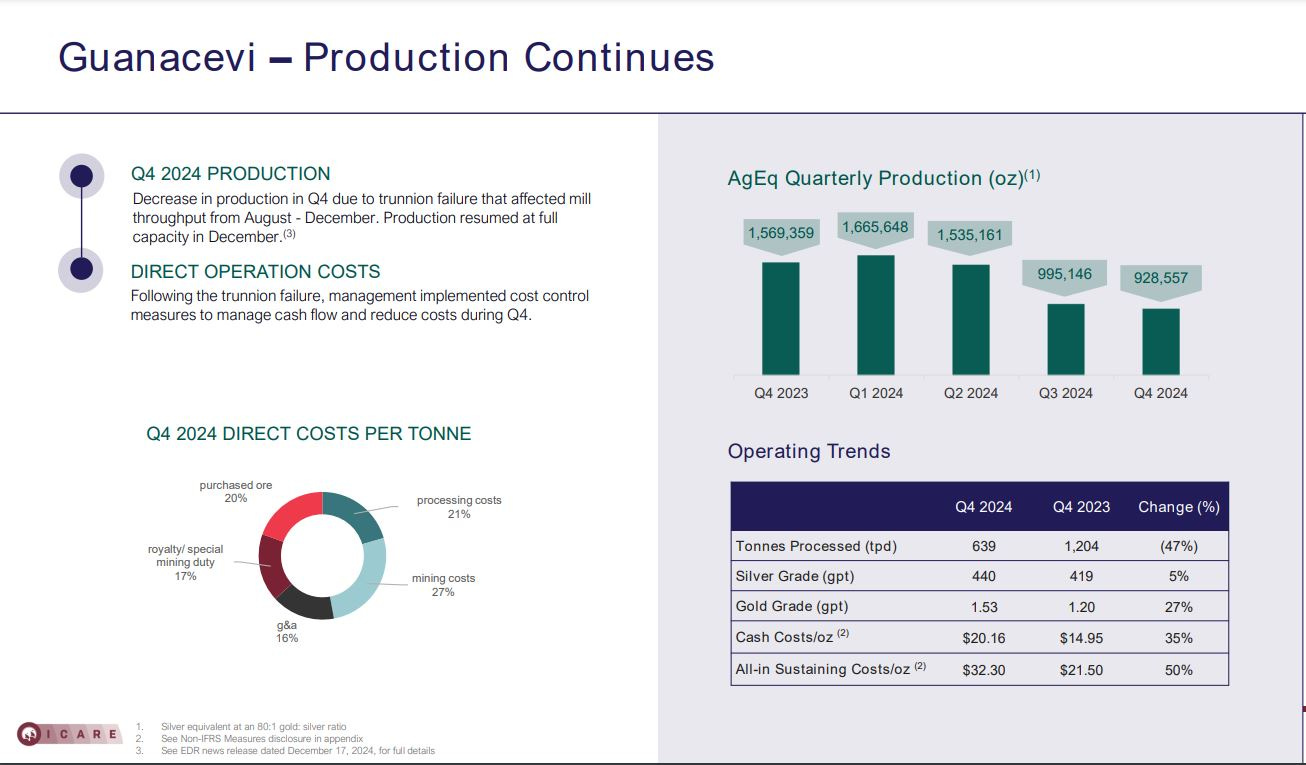Click the Tonnes Processed (tpd) row label
The image size is (1306, 765).
click(x=816, y=546)
